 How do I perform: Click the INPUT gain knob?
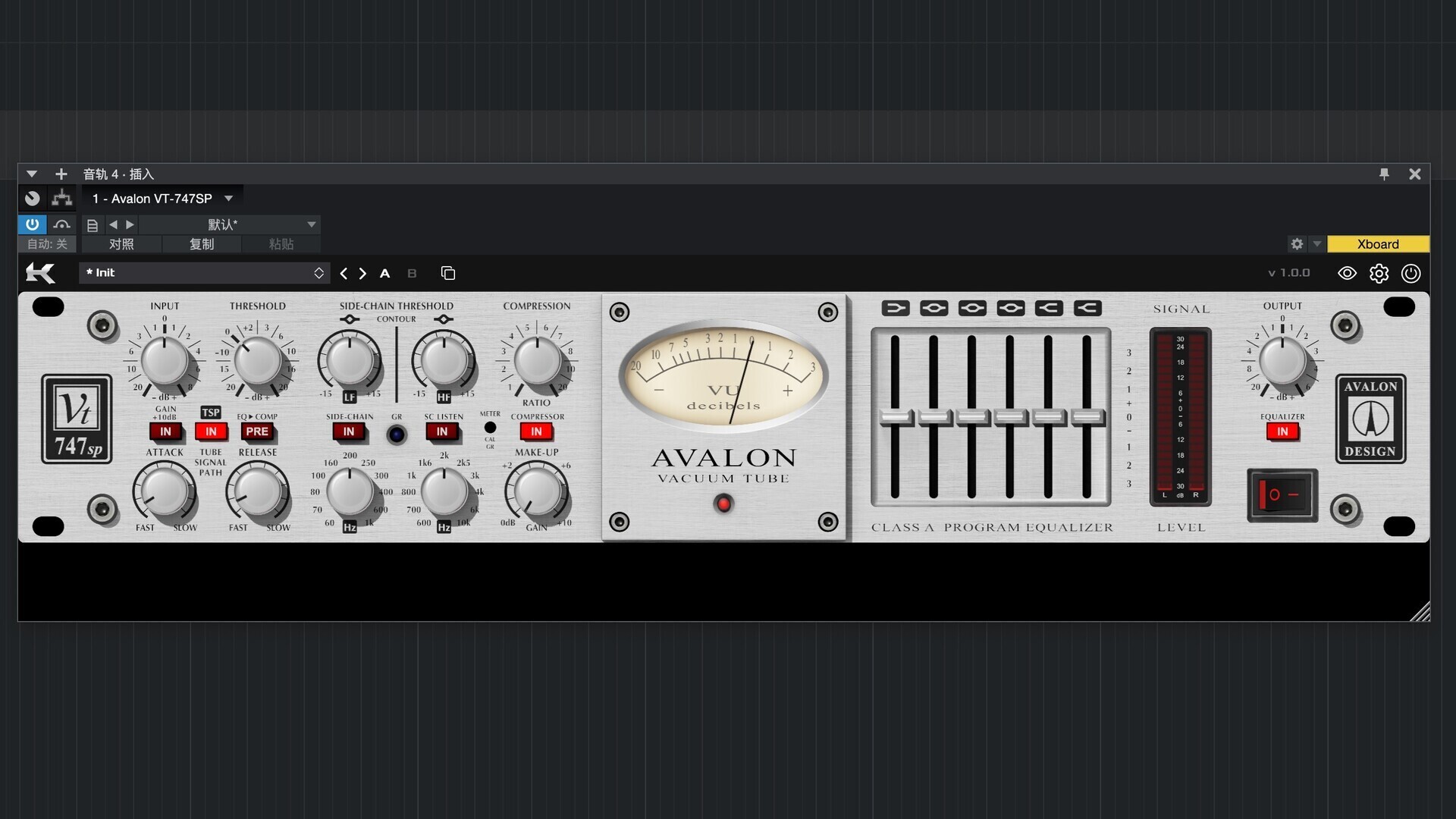[165, 362]
